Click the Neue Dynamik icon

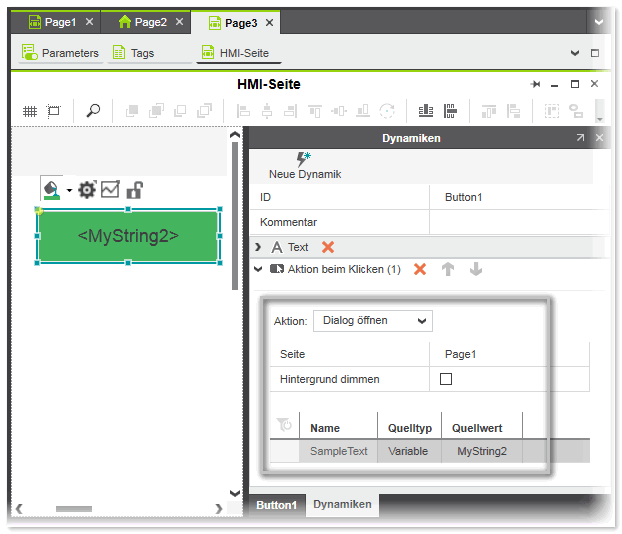[x=303, y=159]
